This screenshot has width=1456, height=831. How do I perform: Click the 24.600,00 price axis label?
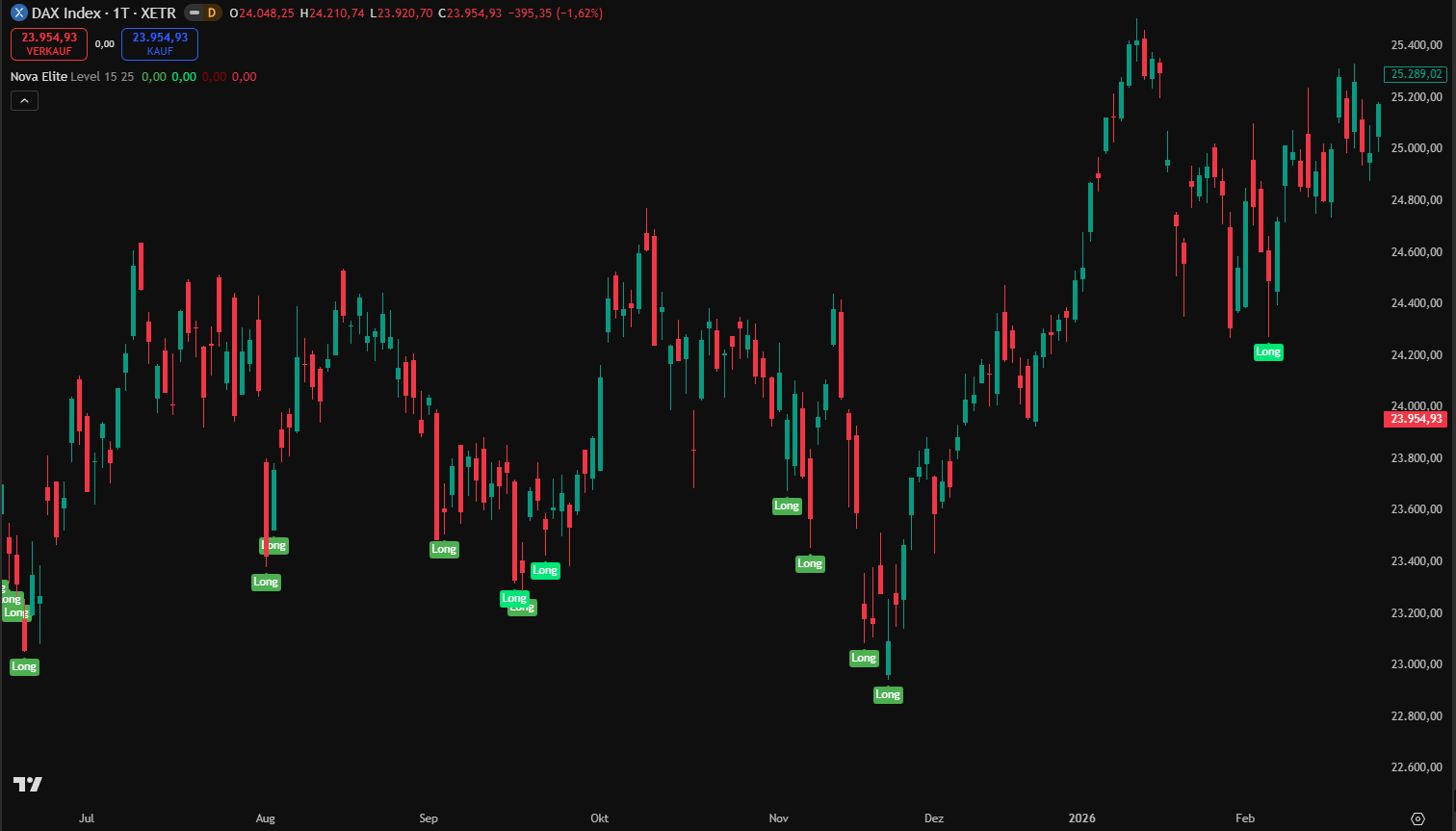[1417, 252]
